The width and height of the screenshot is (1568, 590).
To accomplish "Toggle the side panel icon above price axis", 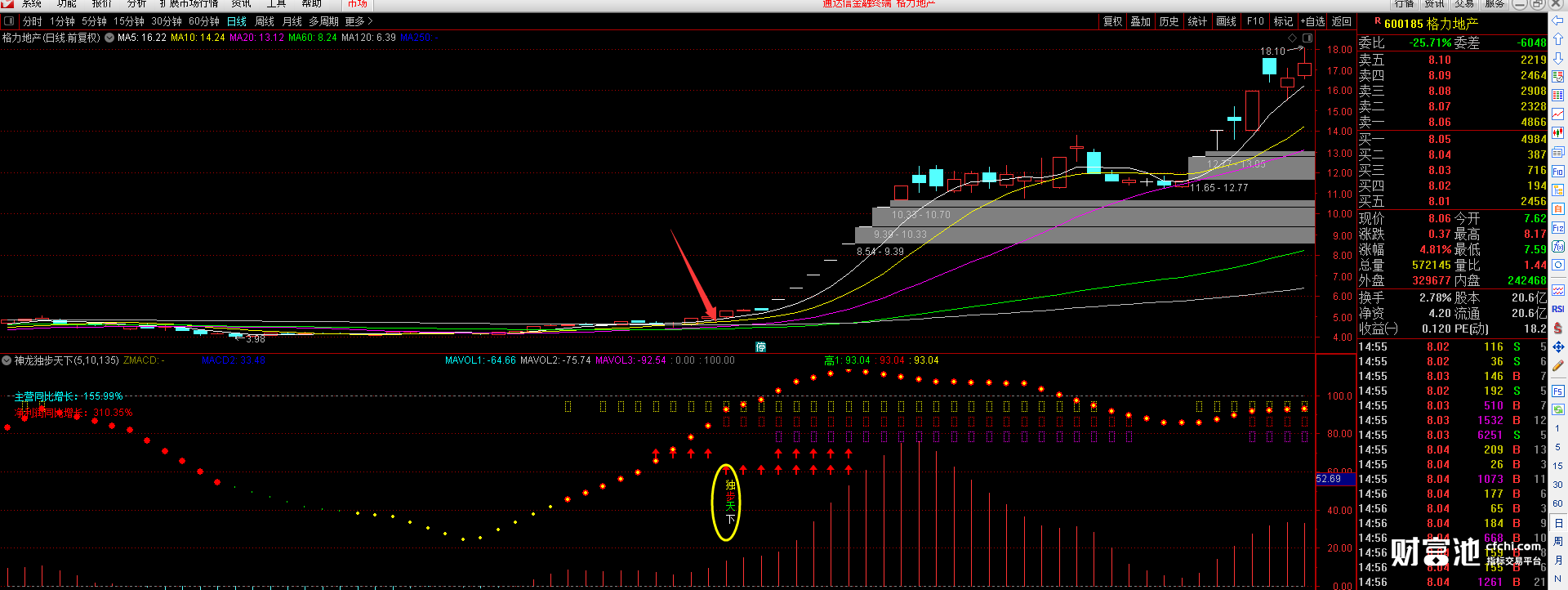I will tap(1307, 38).
